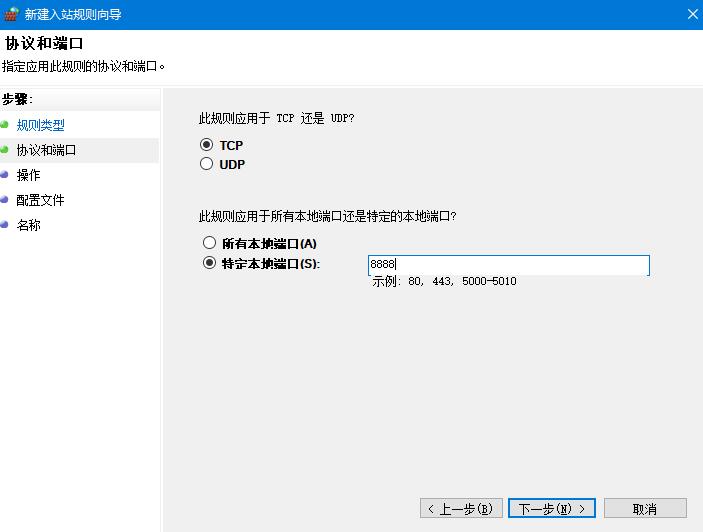Select 所有本地端口 radio button
This screenshot has width=703, height=532.
(209, 243)
